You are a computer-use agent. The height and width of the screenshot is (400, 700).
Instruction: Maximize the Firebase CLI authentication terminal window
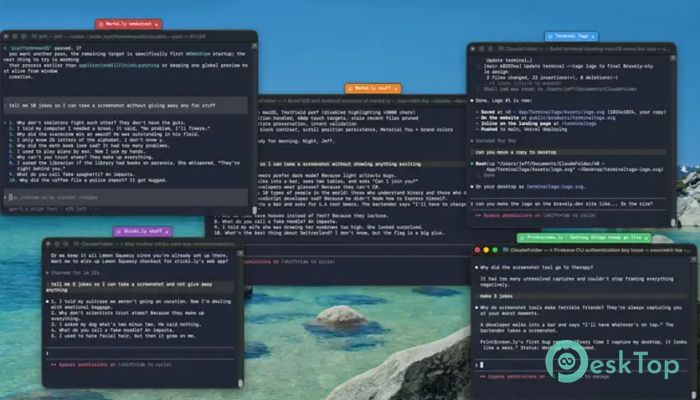pos(495,250)
